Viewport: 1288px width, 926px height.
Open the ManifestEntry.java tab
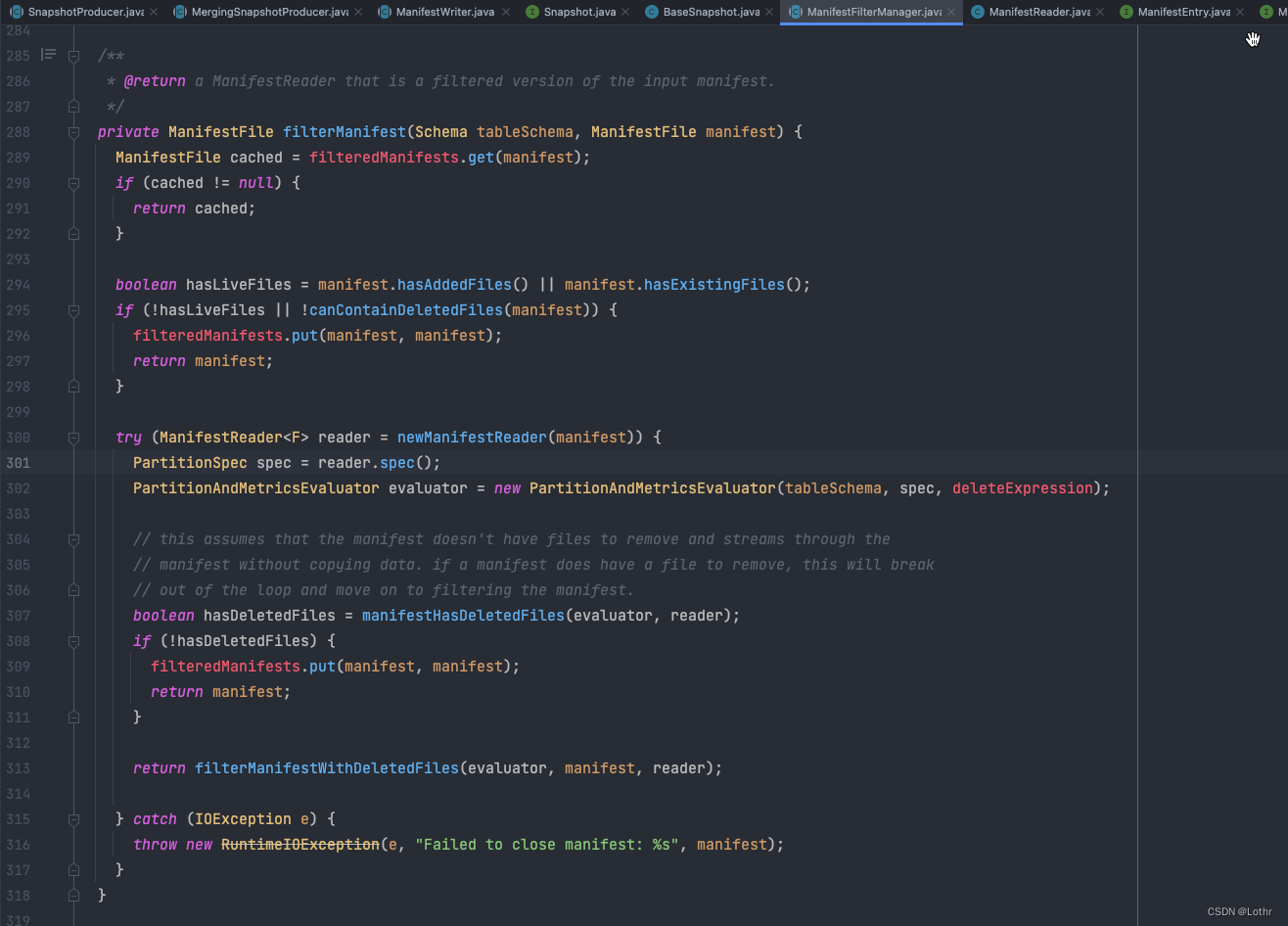pos(1184,12)
